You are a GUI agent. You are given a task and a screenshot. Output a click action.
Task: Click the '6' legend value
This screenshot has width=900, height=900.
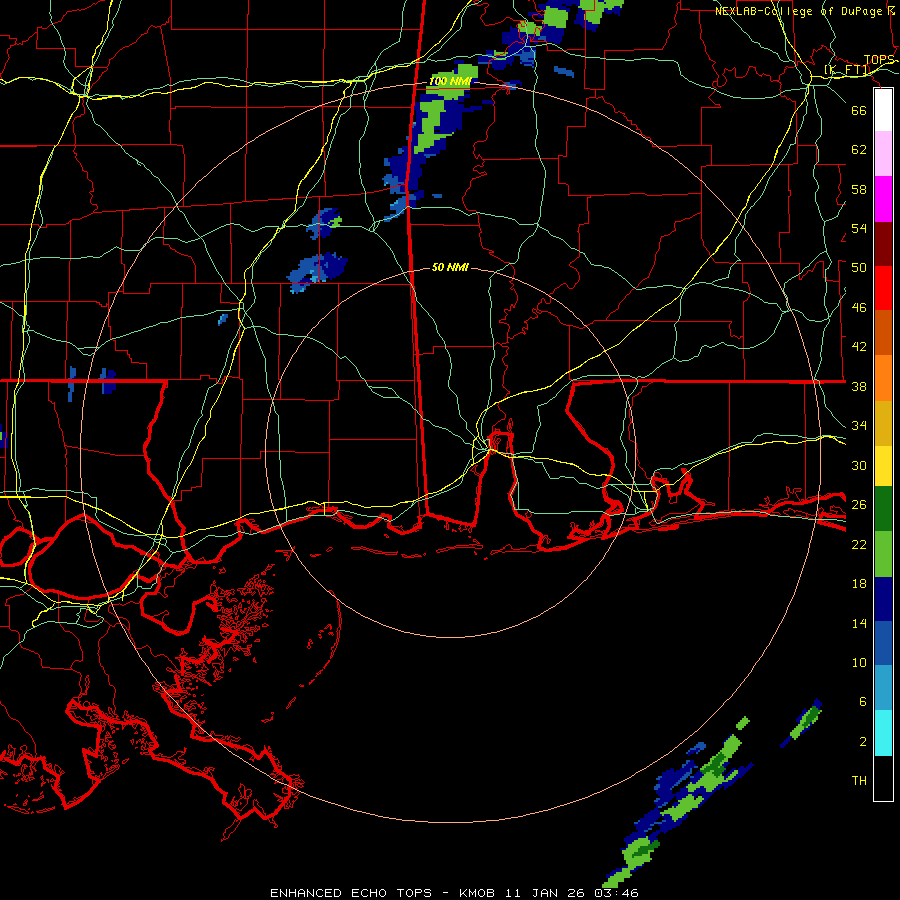click(863, 701)
